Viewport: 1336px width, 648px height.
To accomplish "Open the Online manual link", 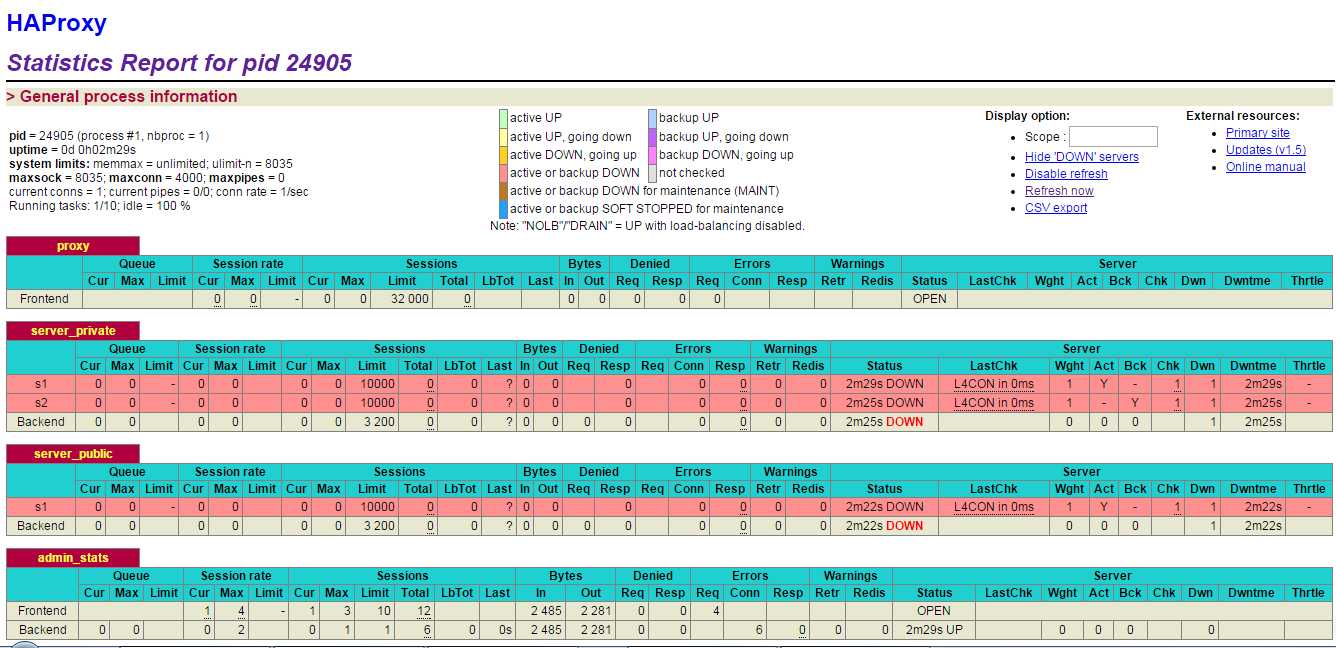I will coord(1266,167).
